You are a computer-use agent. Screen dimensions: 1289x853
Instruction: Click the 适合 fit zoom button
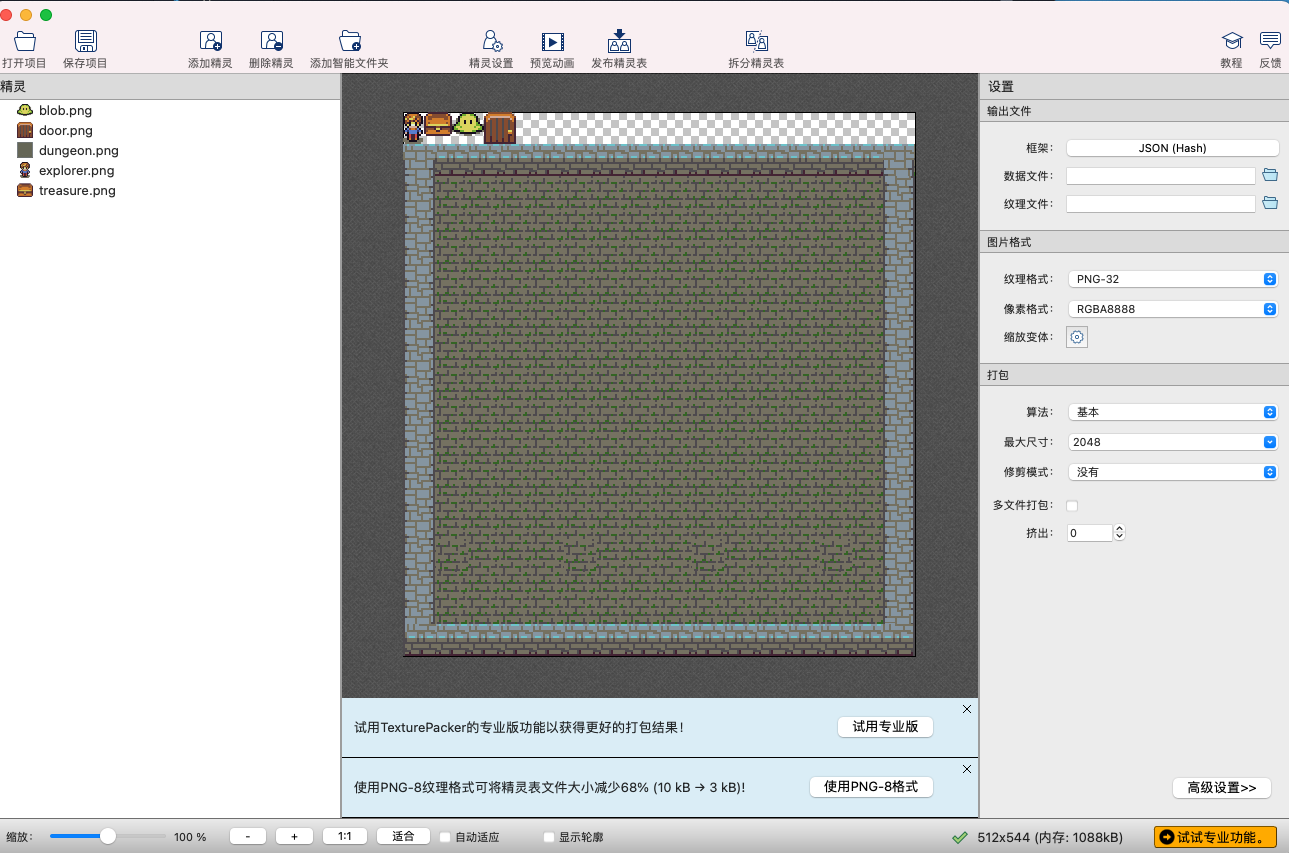point(403,837)
